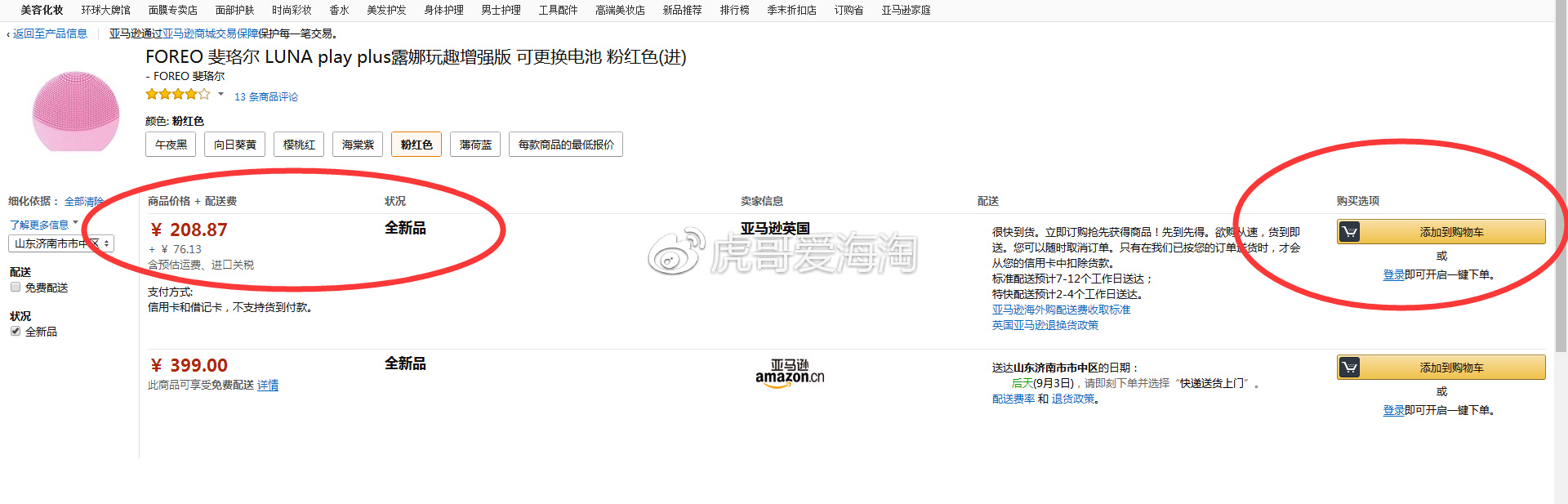Click 返回至产品信息 back link
The width and height of the screenshot is (1568, 504).
coord(50,33)
